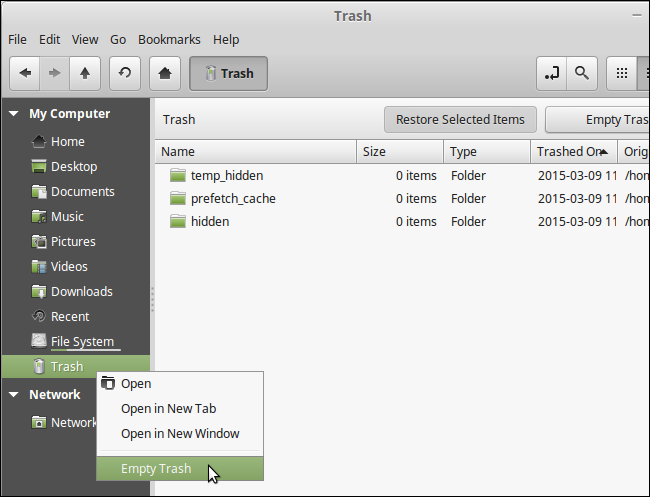Go up to the parent folder
Viewport: 650px width, 497px height.
(x=85, y=73)
